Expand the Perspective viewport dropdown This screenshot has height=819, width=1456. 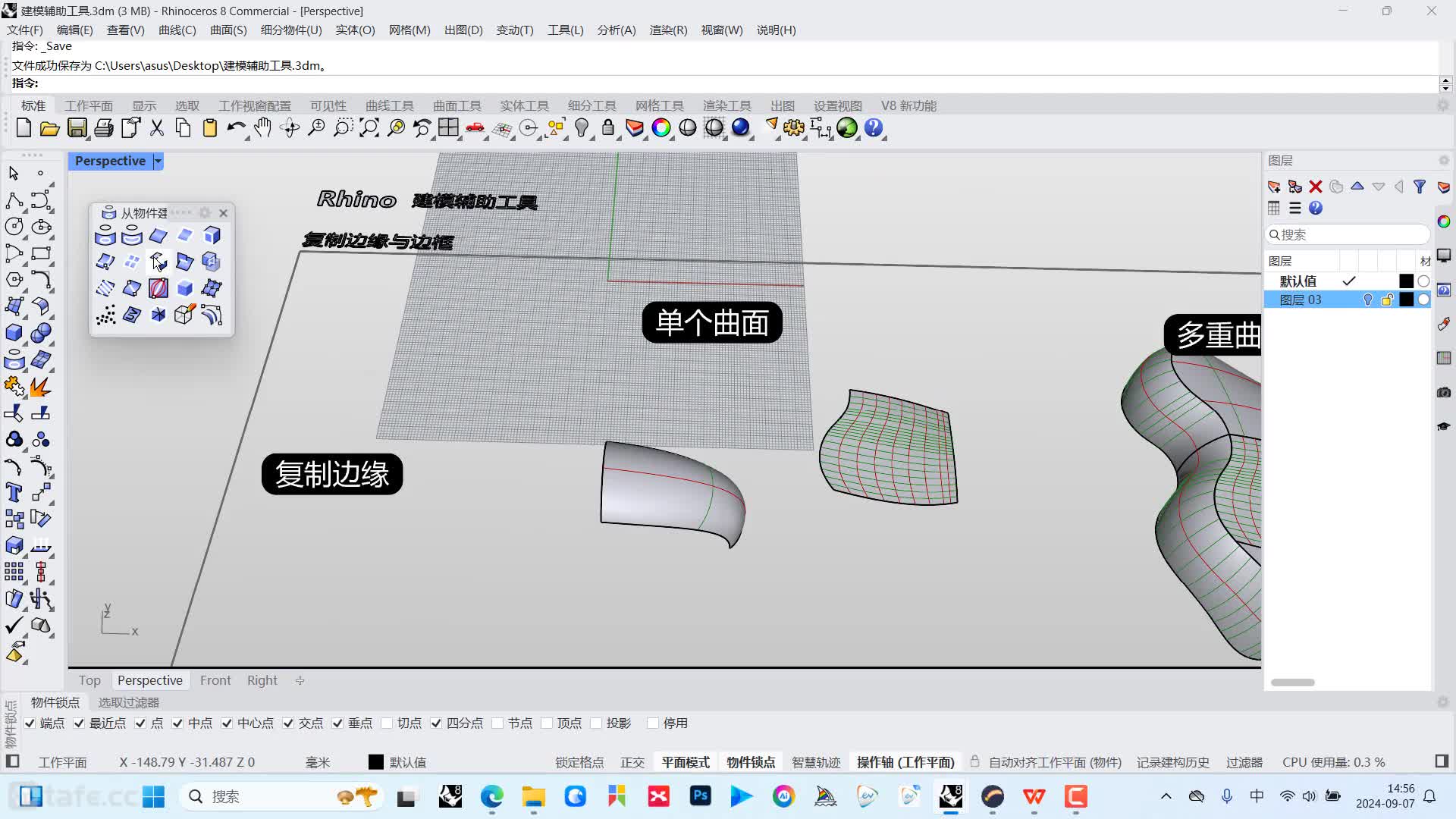click(157, 161)
